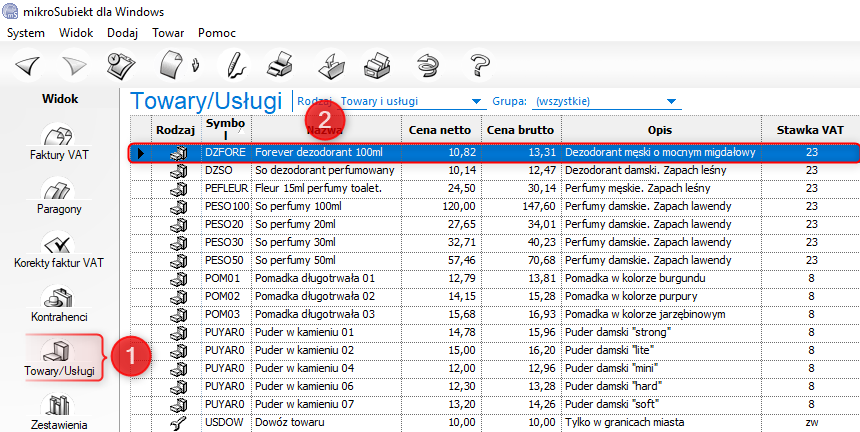
Task: Open the small arrow beside new document icon
Action: pos(195,65)
